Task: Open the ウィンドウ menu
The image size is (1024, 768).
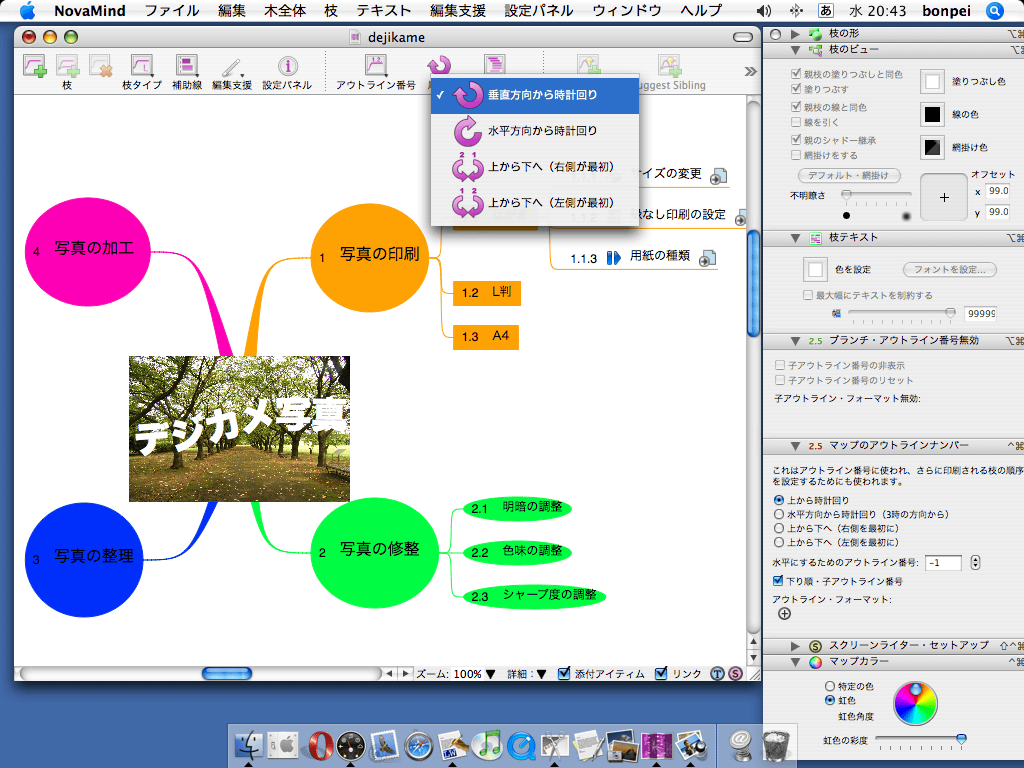Action: (x=627, y=10)
